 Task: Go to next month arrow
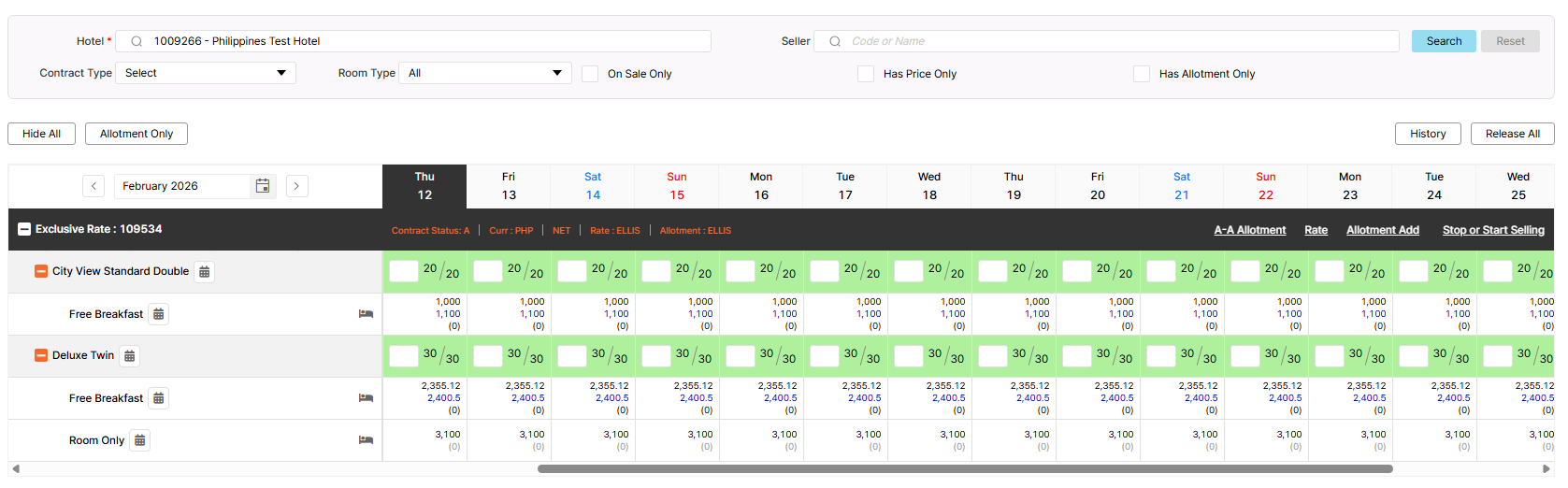296,186
